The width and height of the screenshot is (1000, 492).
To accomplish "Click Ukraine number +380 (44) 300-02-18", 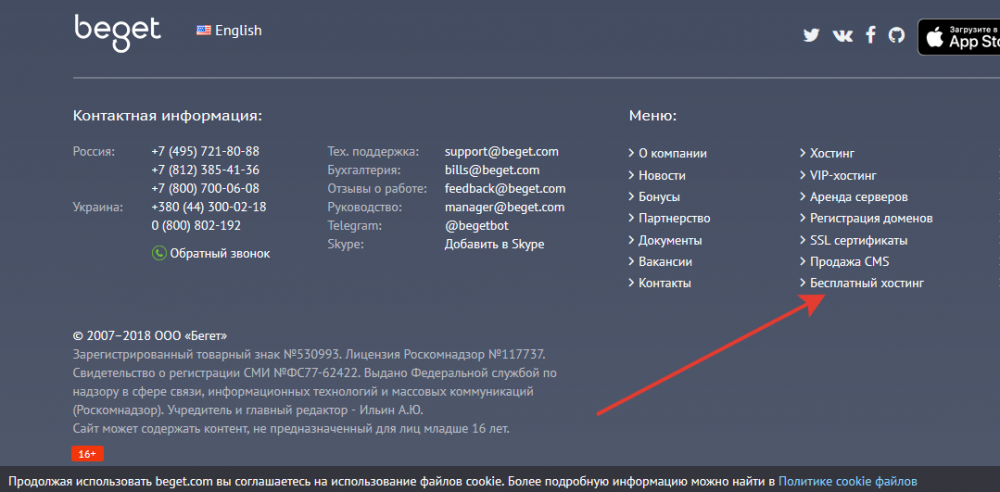I will click(209, 207).
